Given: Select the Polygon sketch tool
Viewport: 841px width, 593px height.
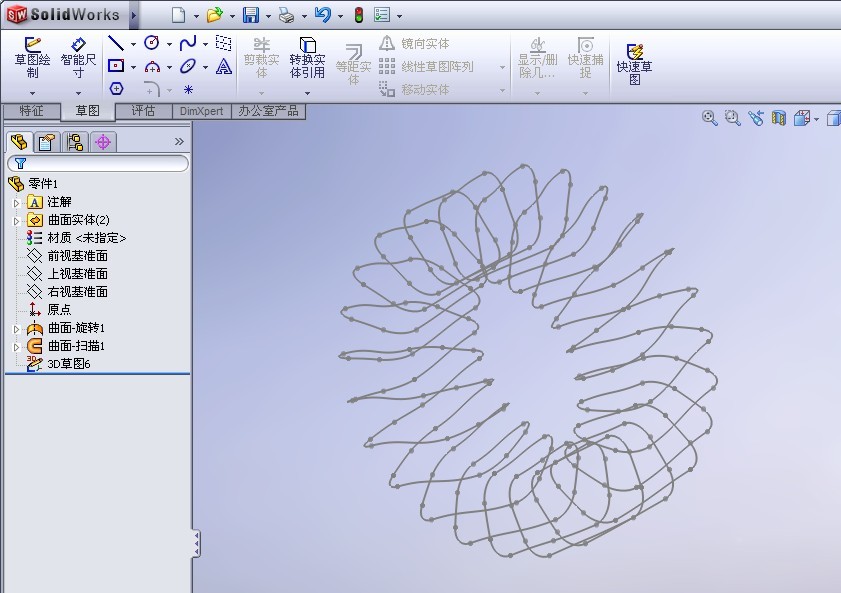Looking at the screenshot, I should coord(116,88).
